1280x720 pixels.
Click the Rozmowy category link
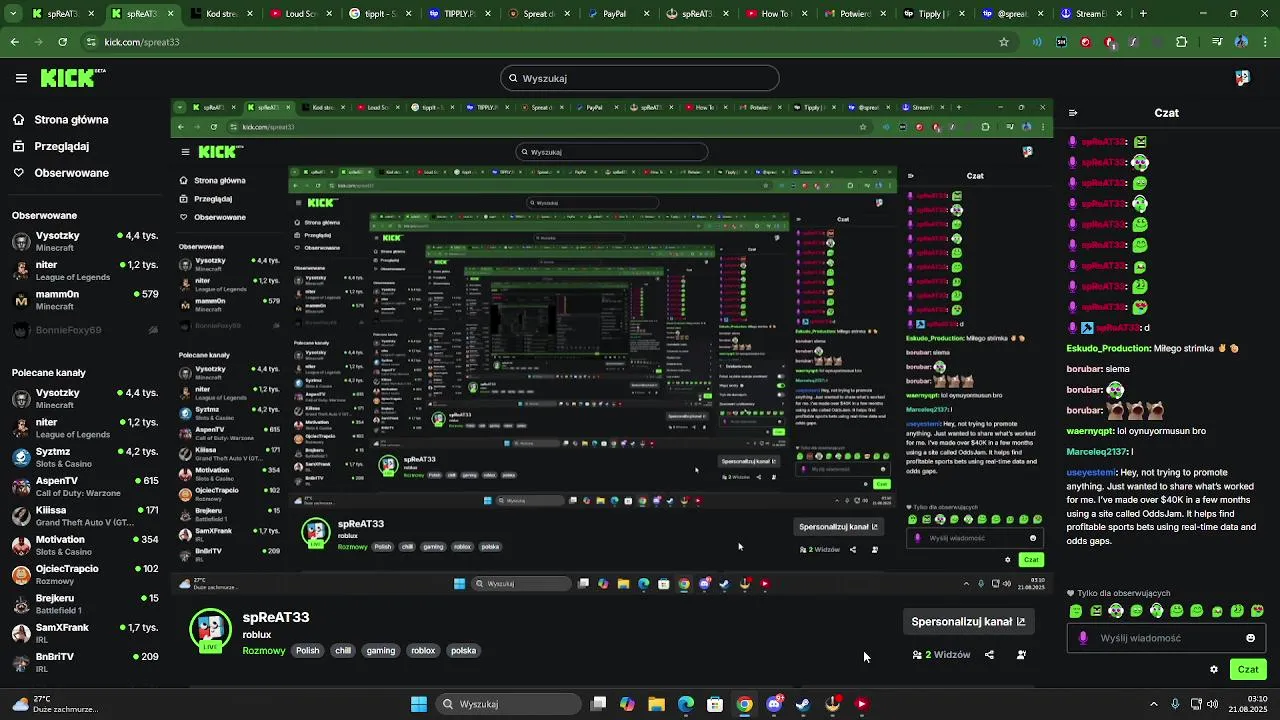coord(264,650)
